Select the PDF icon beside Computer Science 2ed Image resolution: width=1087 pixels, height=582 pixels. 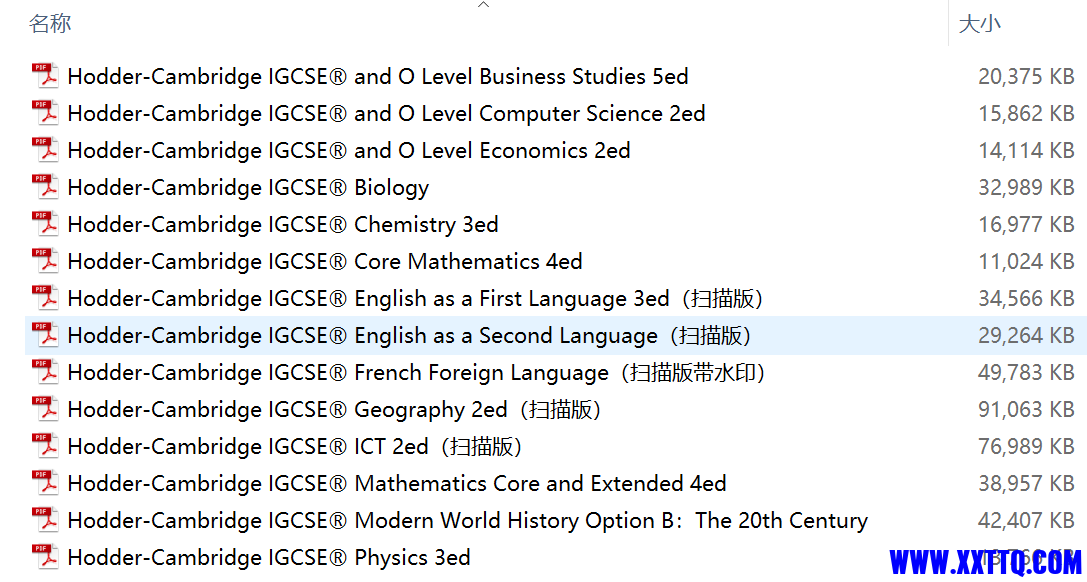[46, 113]
